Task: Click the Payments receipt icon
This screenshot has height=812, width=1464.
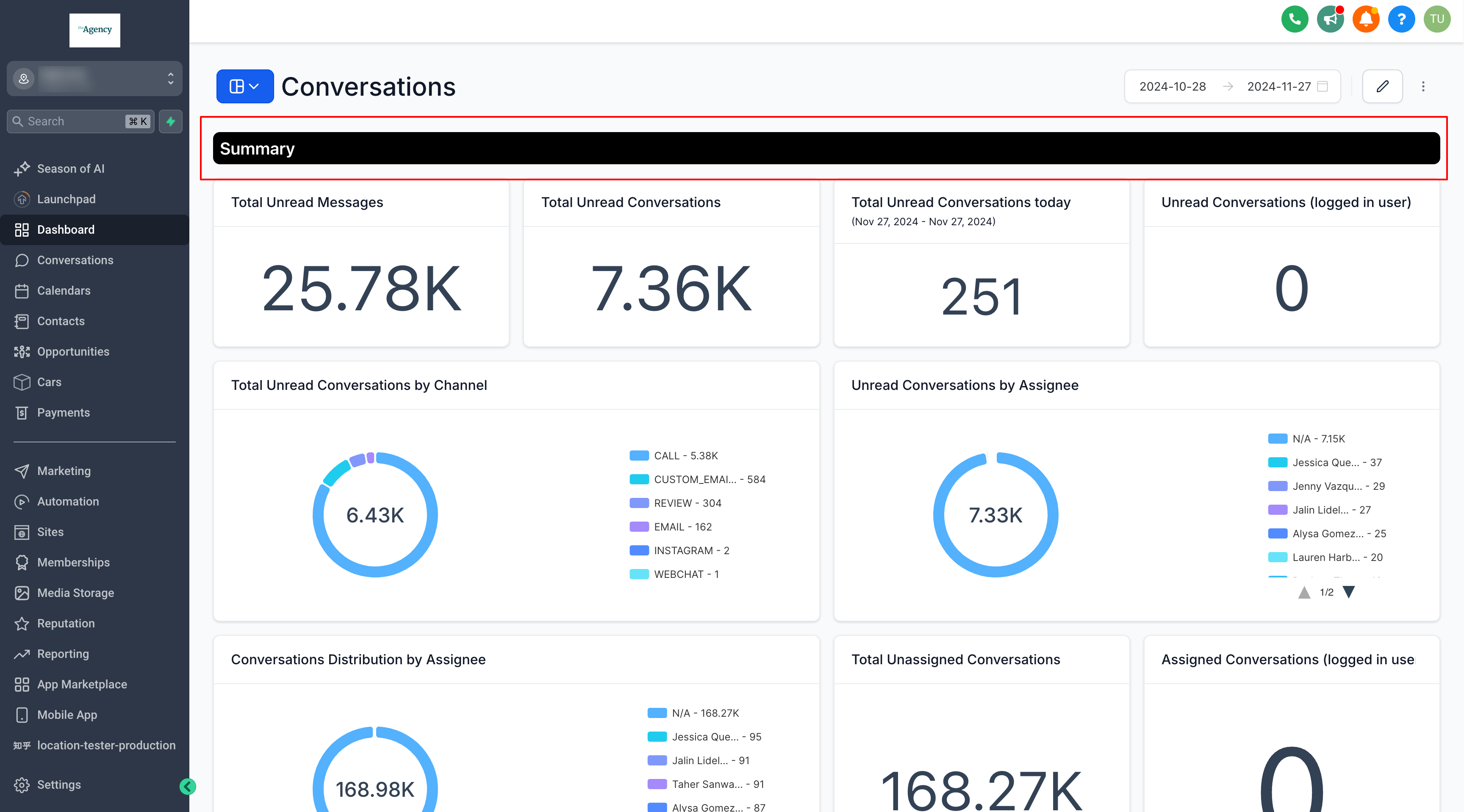Action: click(x=22, y=413)
